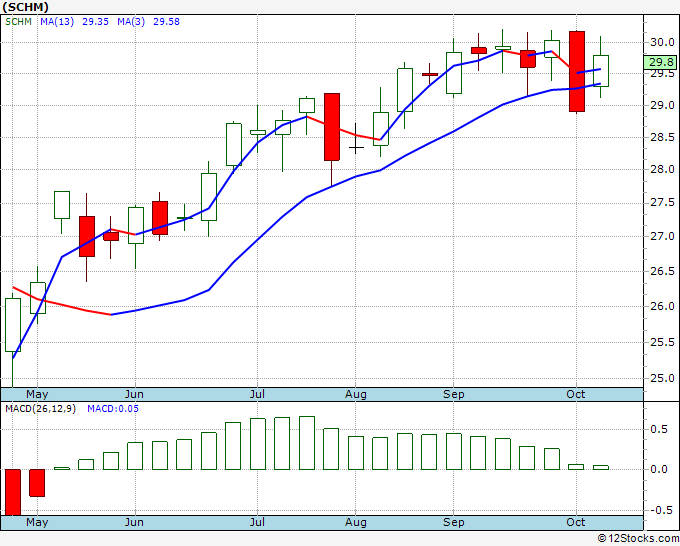Click the 25.0 price axis label

pyautogui.click(x=662, y=378)
